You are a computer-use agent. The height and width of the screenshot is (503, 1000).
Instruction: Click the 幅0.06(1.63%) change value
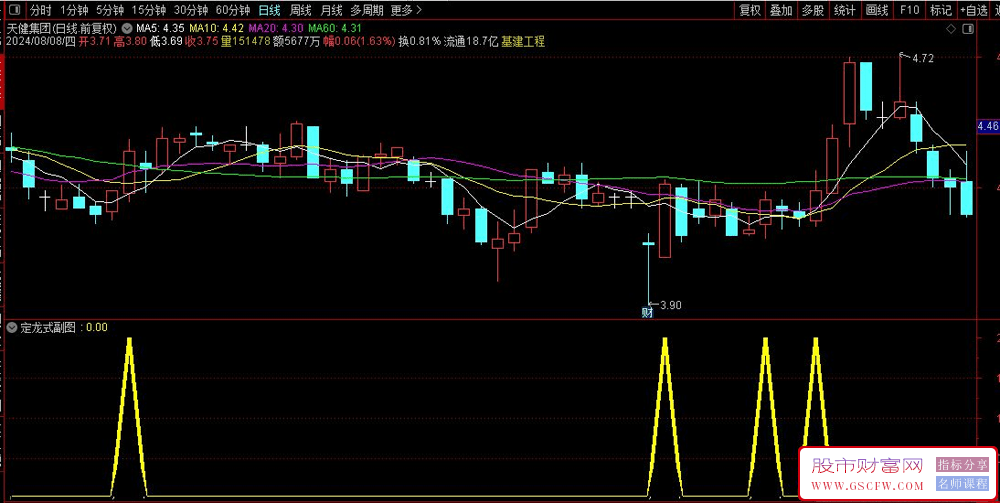[x=358, y=41]
